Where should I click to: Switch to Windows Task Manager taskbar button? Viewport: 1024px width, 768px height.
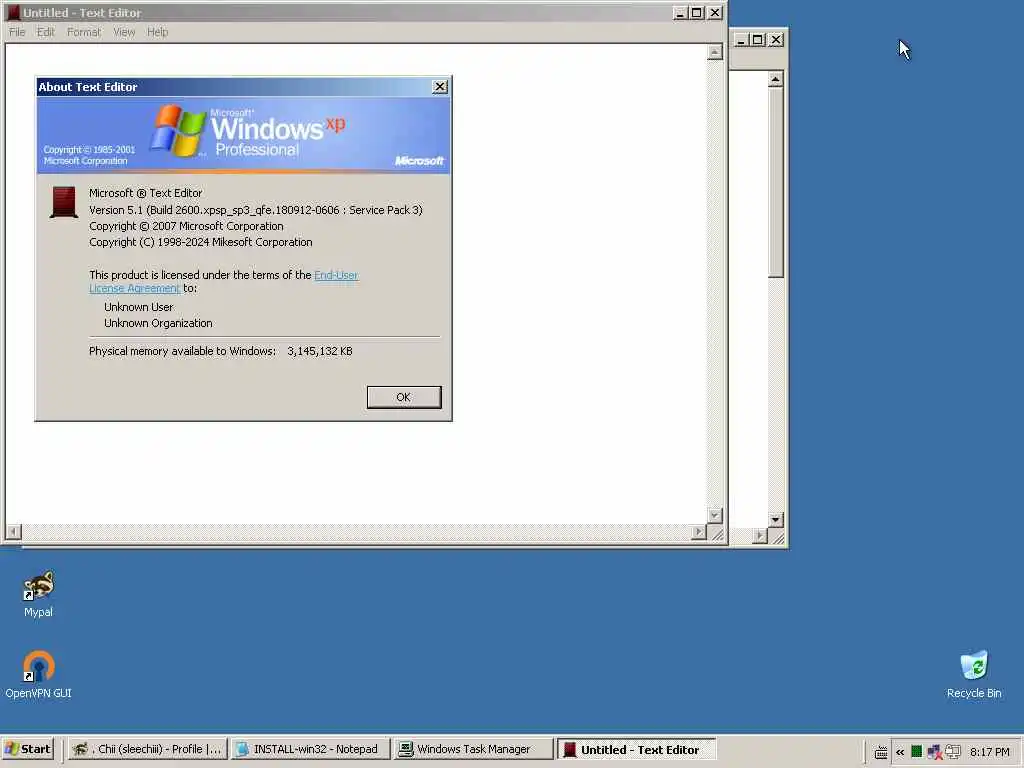pos(473,749)
